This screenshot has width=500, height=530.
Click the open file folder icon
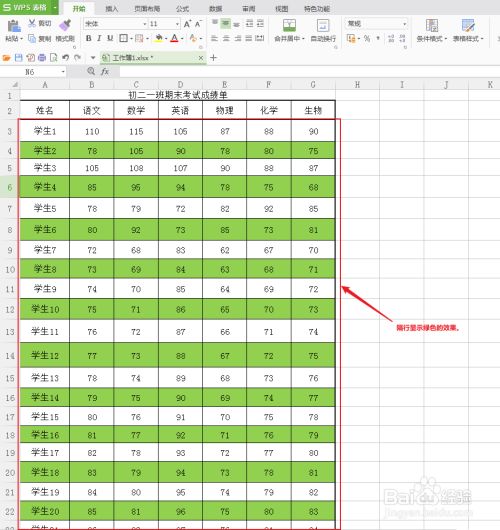(x=6, y=58)
